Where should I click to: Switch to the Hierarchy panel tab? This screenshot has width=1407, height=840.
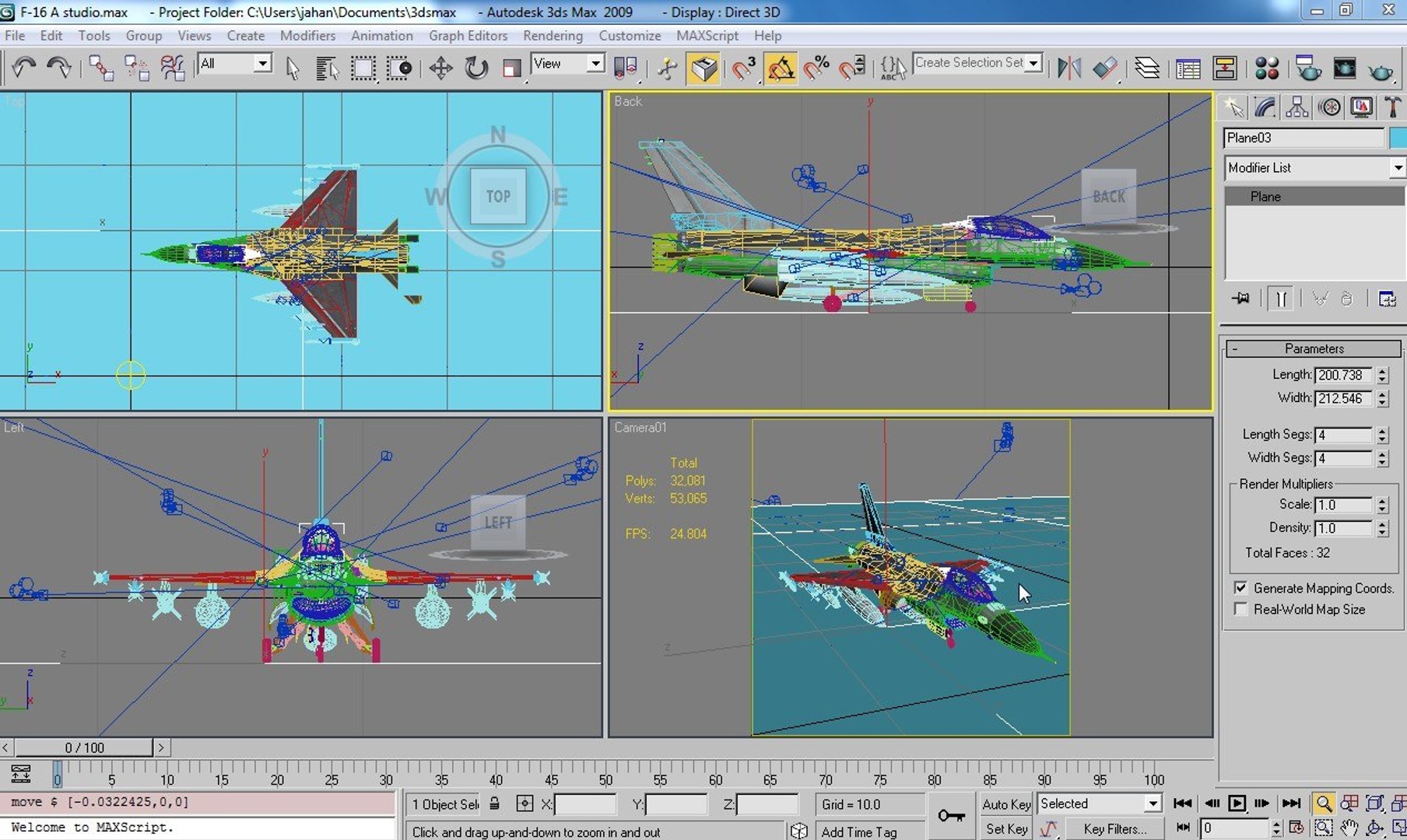(1296, 107)
